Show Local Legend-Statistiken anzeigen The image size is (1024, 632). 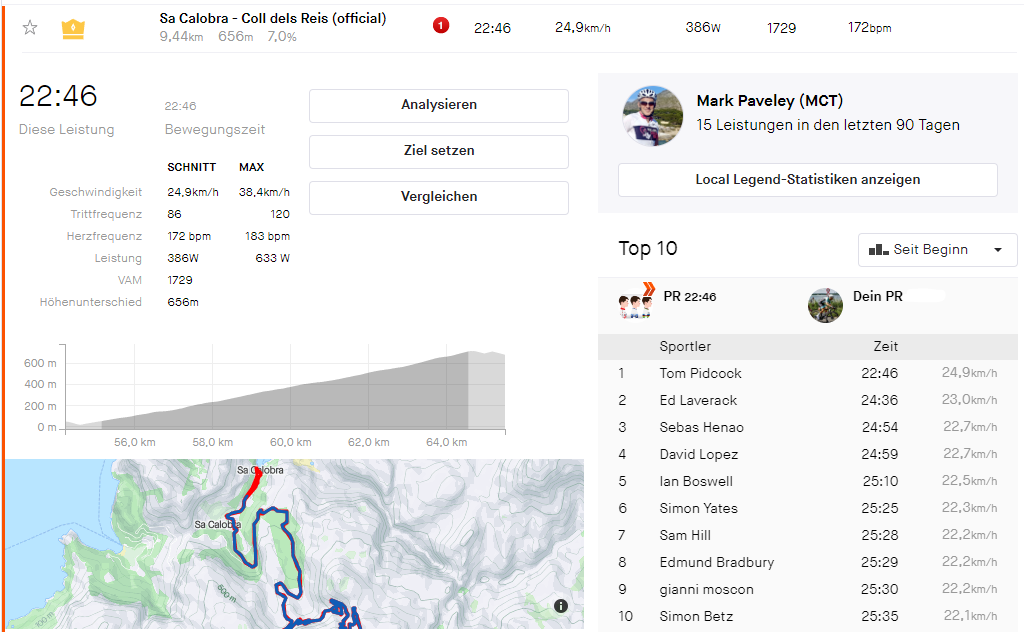point(807,180)
